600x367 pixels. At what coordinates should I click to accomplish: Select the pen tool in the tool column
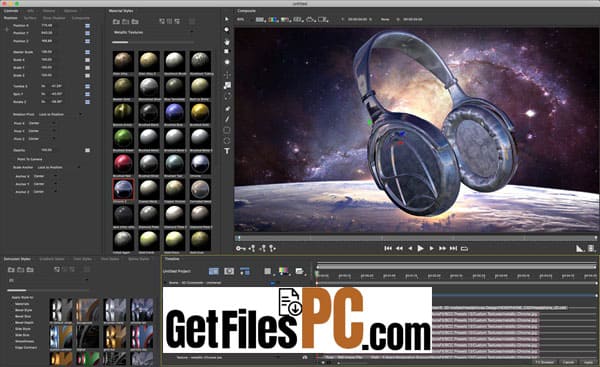click(x=227, y=109)
